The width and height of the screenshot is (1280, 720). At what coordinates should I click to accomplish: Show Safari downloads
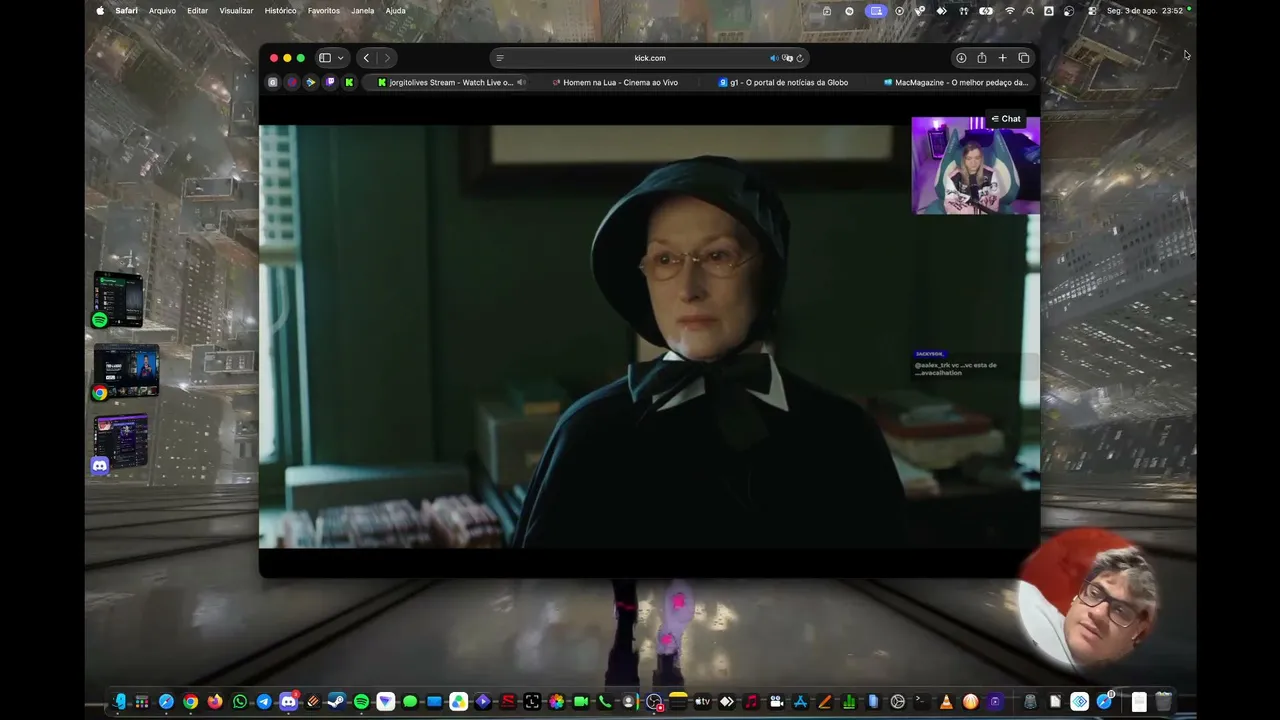961,58
